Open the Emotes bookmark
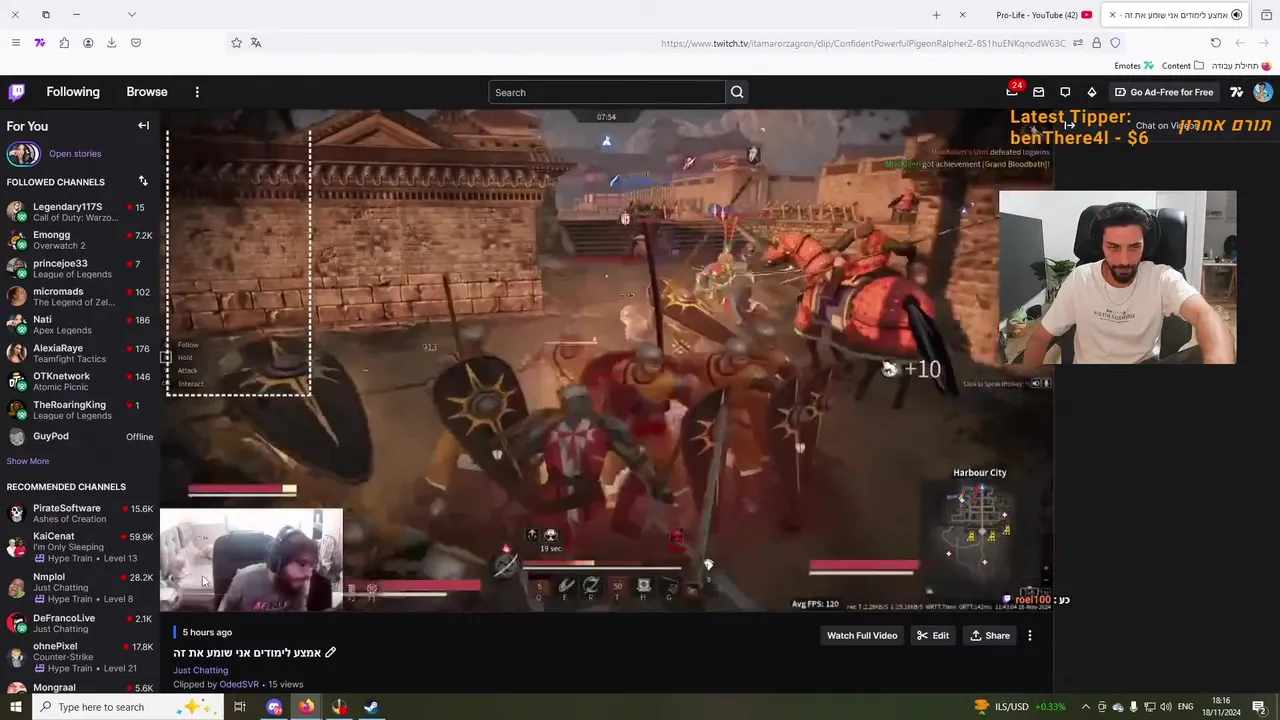Screen dimensions: 1280x720 click(1134, 66)
